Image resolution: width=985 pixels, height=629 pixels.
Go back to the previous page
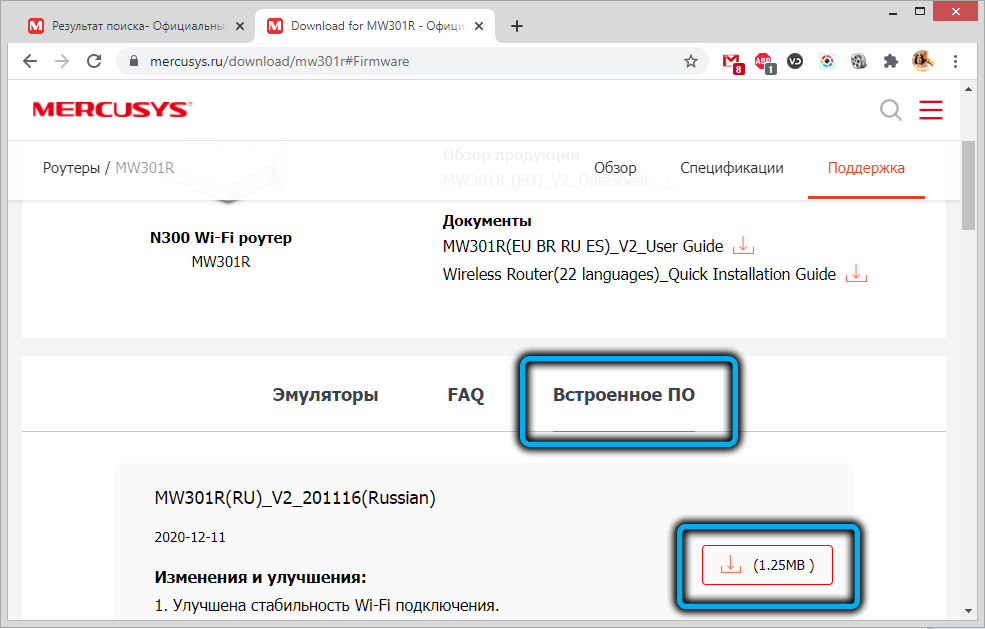[30, 61]
